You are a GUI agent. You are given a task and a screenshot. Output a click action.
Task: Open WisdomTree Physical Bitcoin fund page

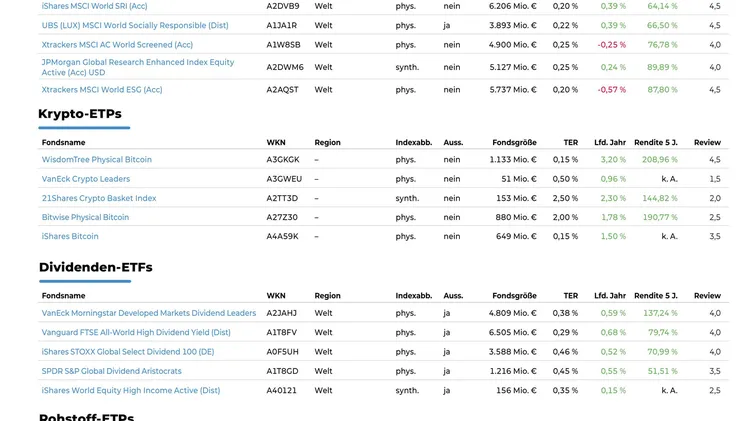point(97,160)
